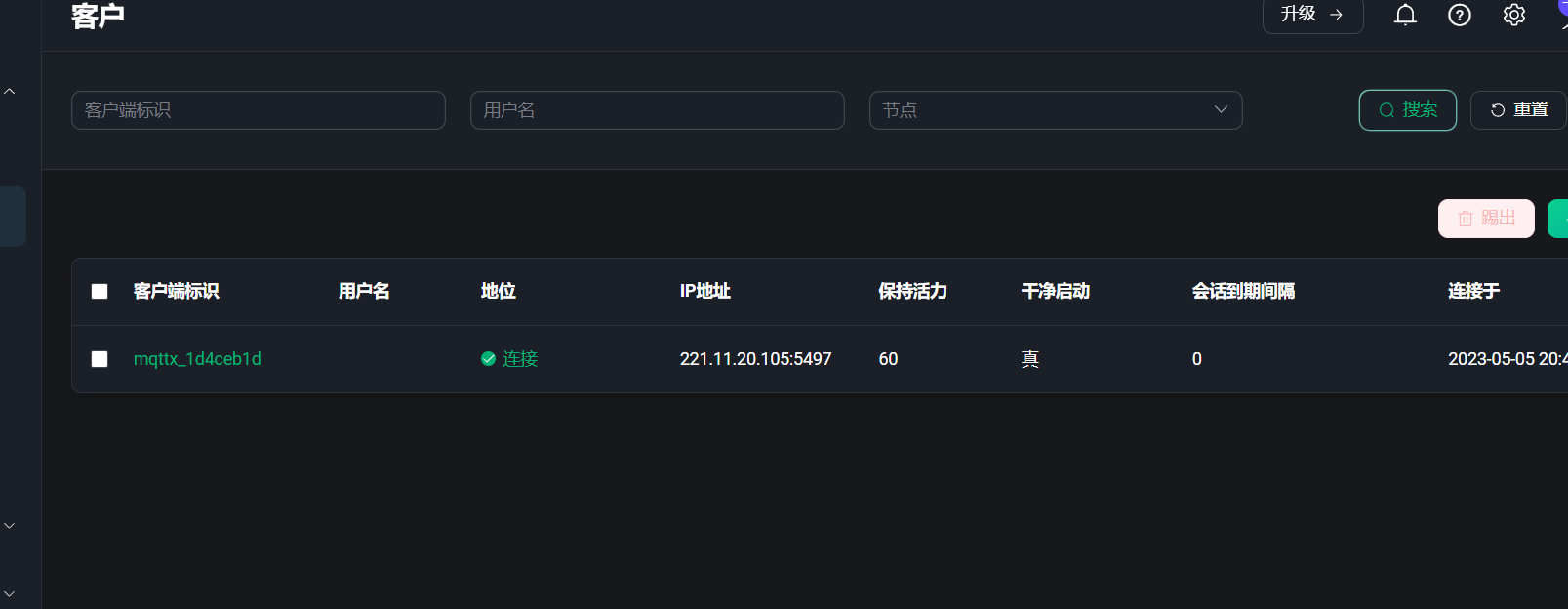
Task: Click the circular arrow reset icon
Action: pyautogui.click(x=1497, y=110)
